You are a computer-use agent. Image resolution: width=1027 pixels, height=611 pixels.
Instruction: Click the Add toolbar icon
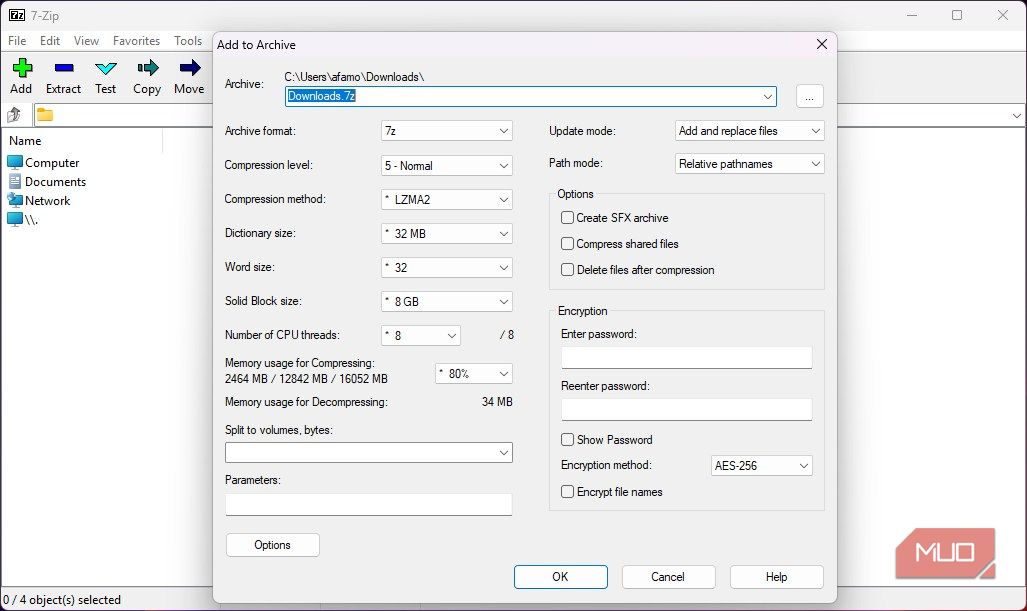[21, 77]
